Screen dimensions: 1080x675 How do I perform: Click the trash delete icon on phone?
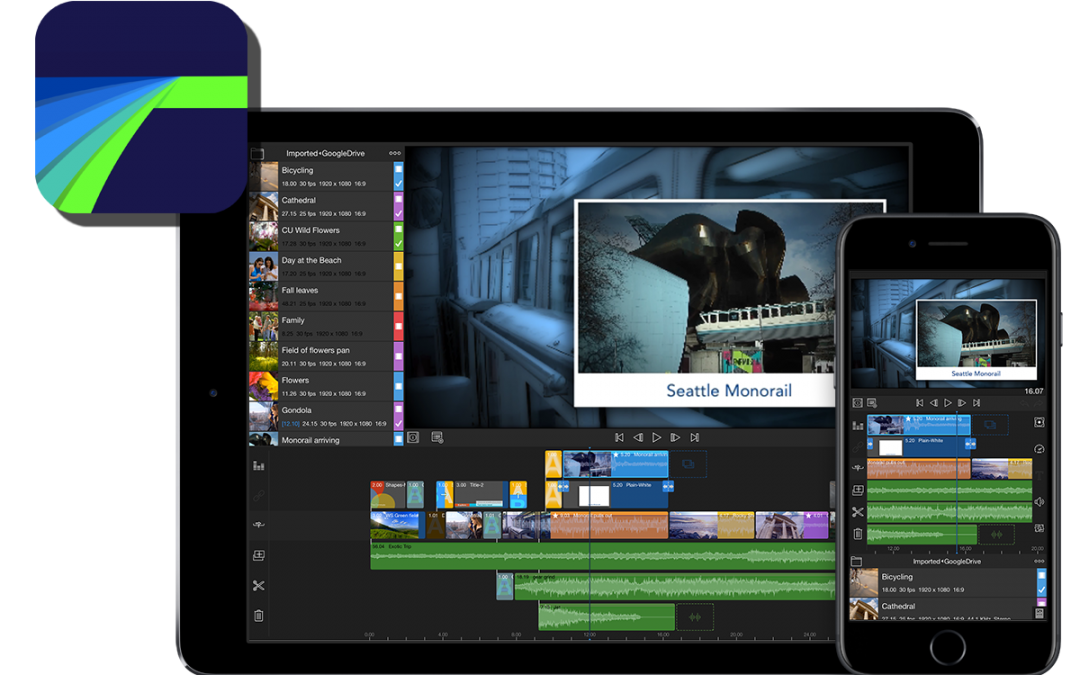(858, 533)
